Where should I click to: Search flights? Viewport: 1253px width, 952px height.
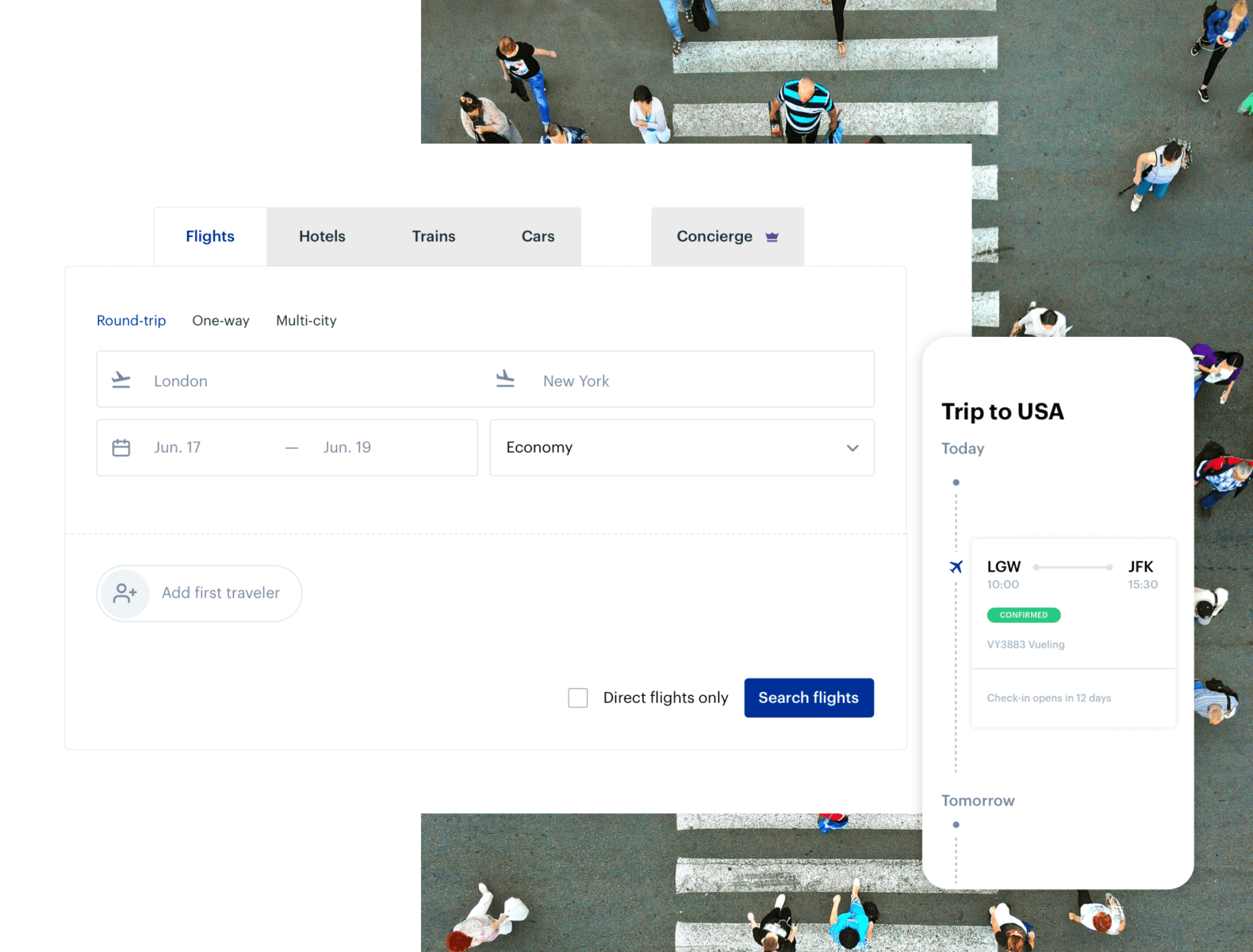[x=809, y=698]
